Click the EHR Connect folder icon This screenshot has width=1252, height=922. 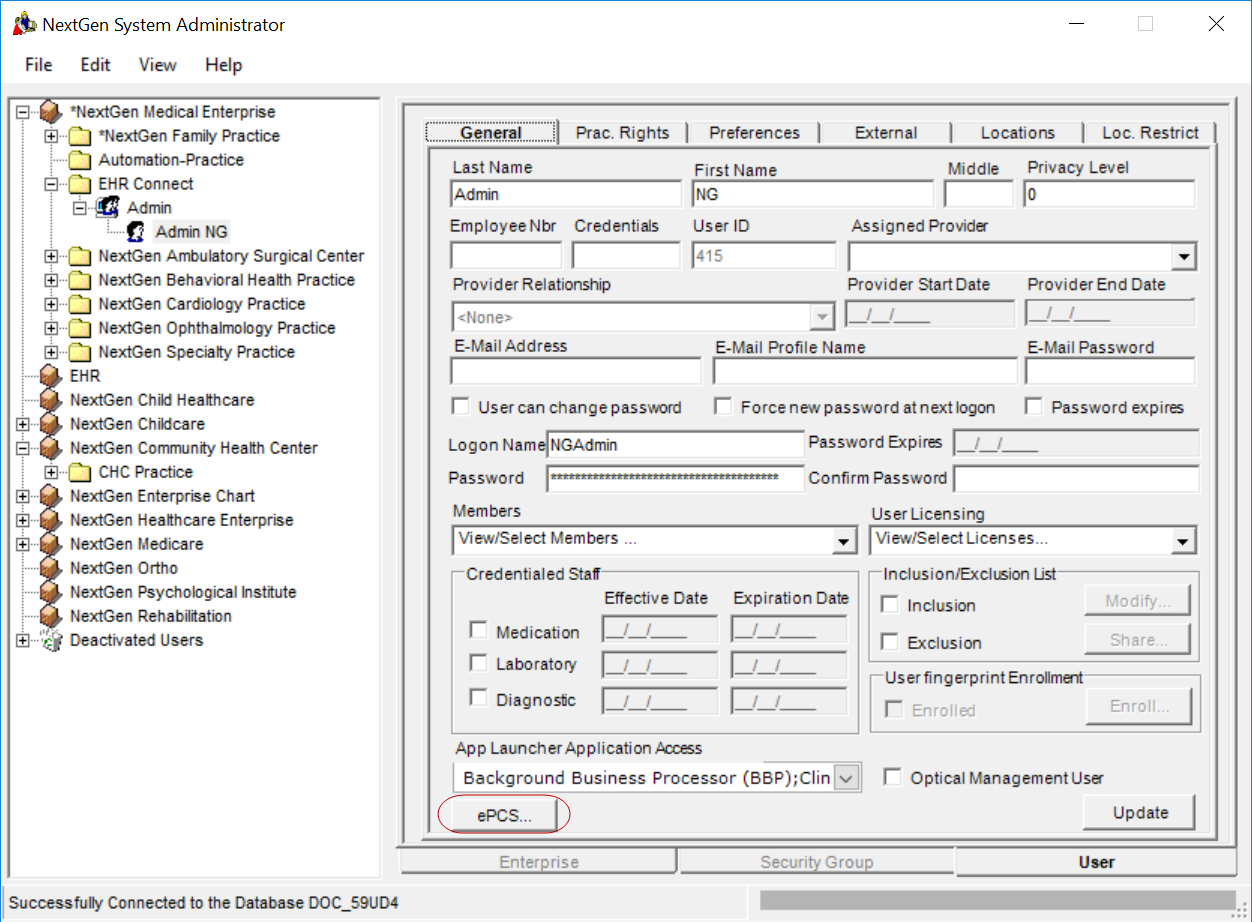tap(80, 184)
